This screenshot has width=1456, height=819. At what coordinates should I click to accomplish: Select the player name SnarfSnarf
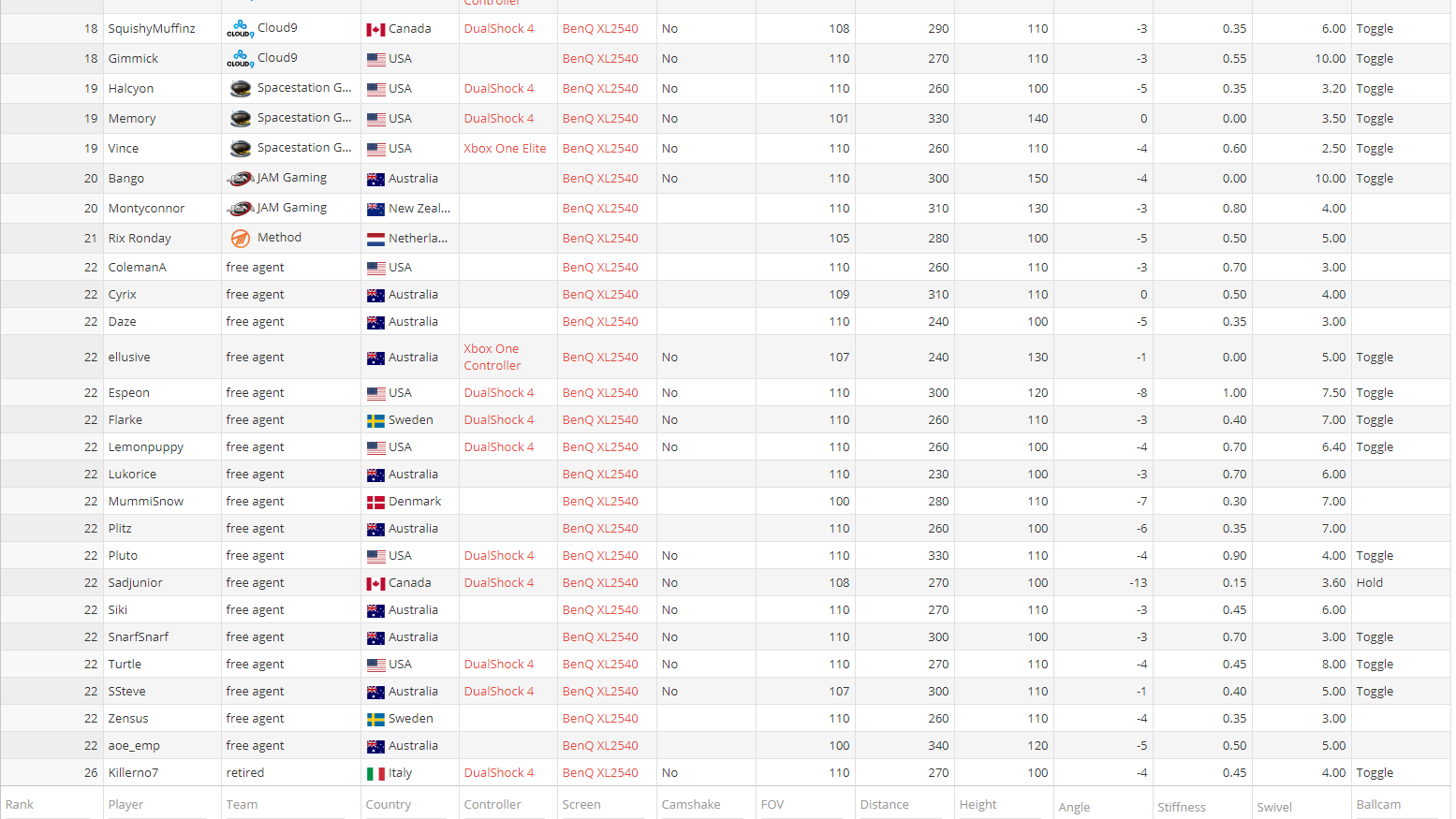click(x=139, y=637)
